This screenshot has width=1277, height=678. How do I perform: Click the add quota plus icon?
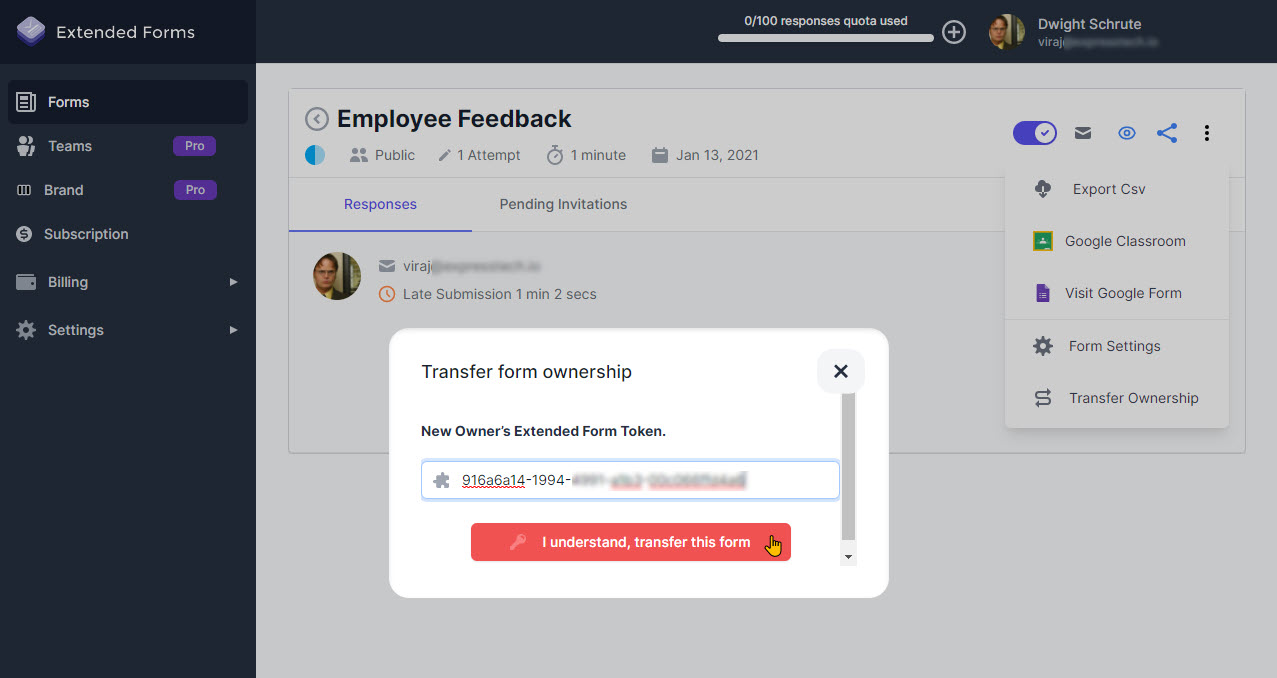pyautogui.click(x=953, y=32)
